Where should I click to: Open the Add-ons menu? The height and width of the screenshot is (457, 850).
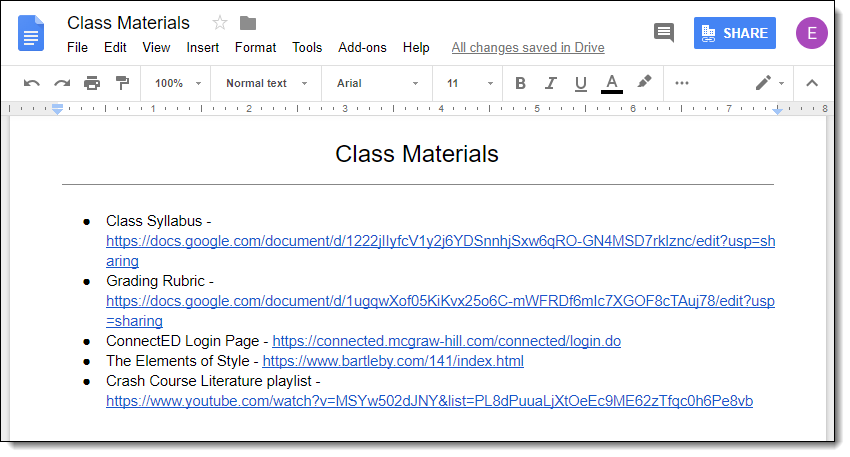(x=362, y=48)
